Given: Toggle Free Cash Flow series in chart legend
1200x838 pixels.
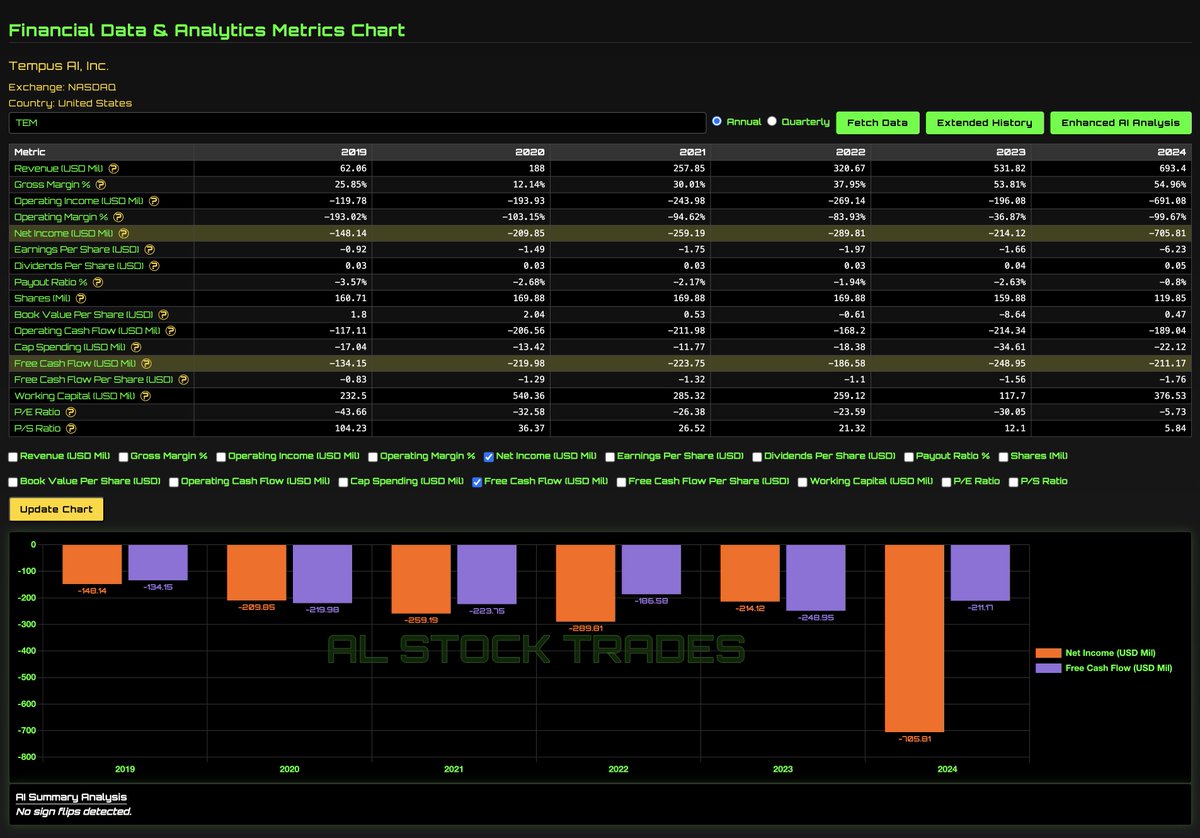Looking at the screenshot, I should (x=1104, y=667).
